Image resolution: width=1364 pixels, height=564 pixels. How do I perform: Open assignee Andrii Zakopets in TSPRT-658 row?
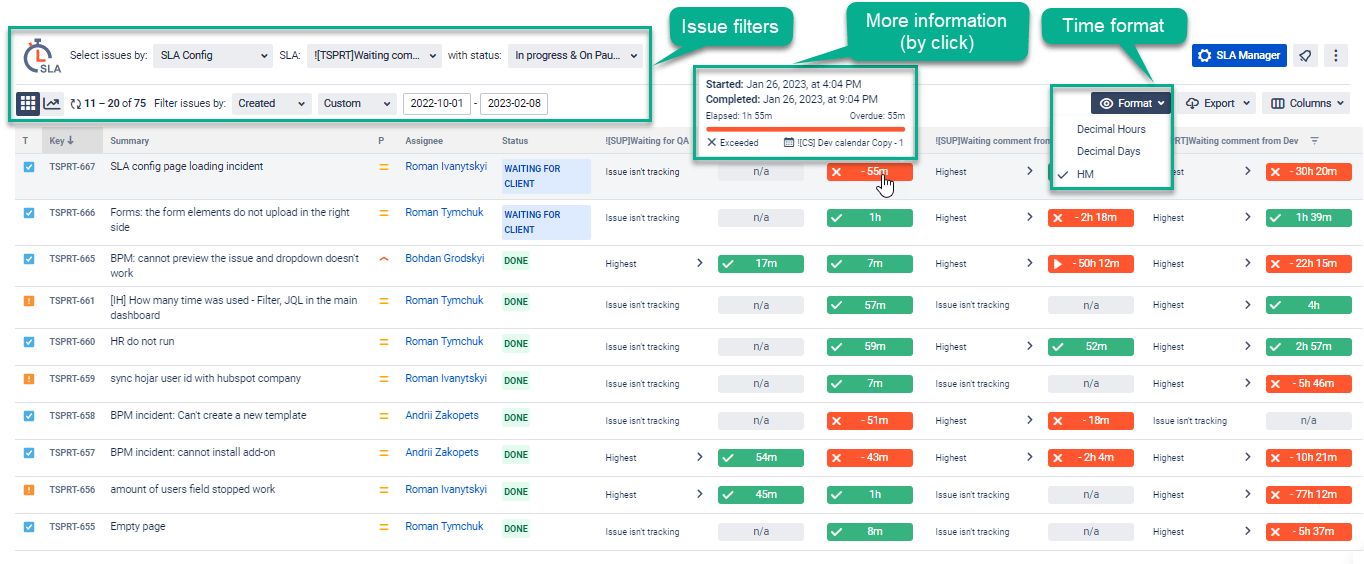point(442,416)
